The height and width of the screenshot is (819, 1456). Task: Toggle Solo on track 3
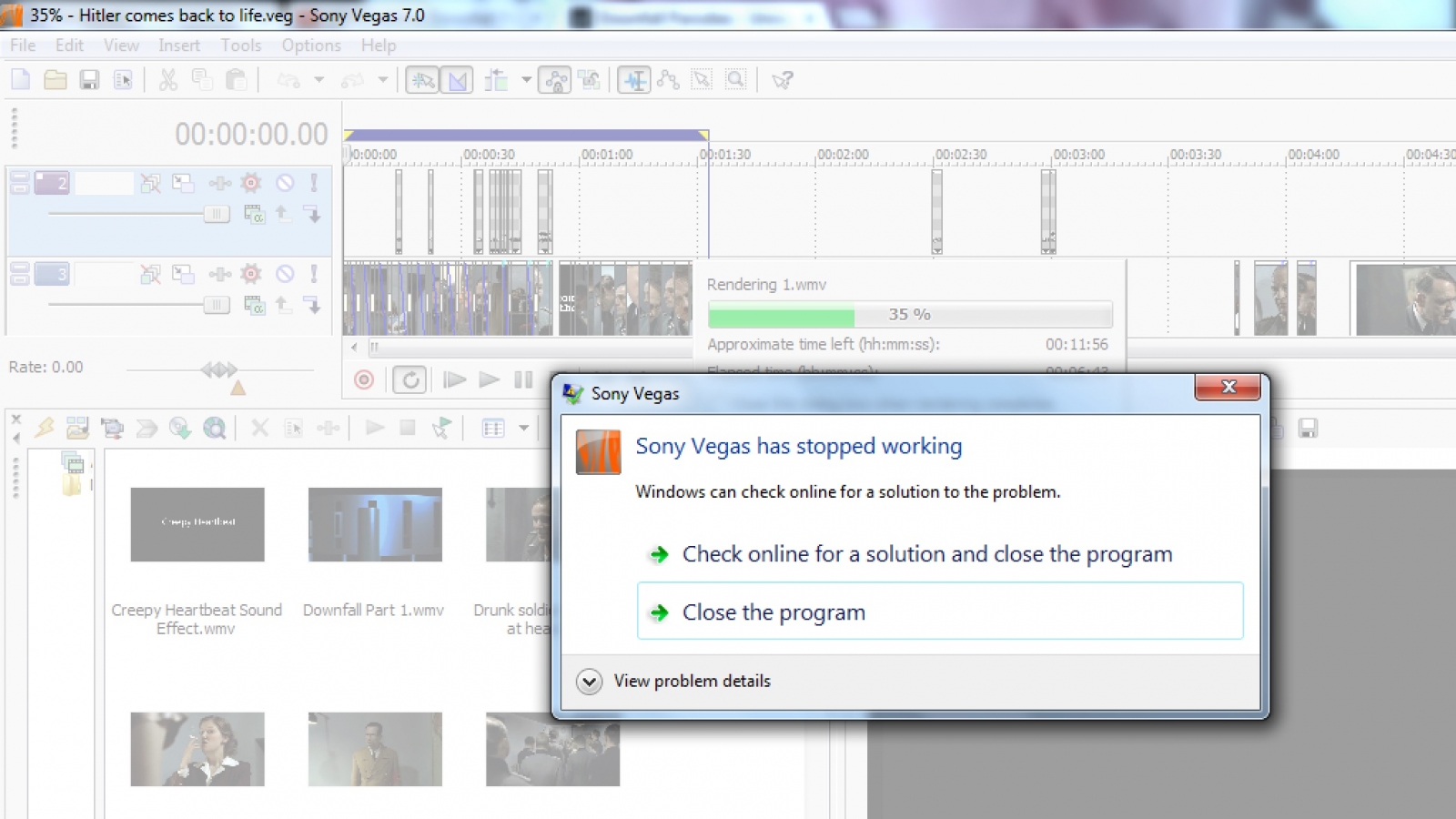coord(313,274)
